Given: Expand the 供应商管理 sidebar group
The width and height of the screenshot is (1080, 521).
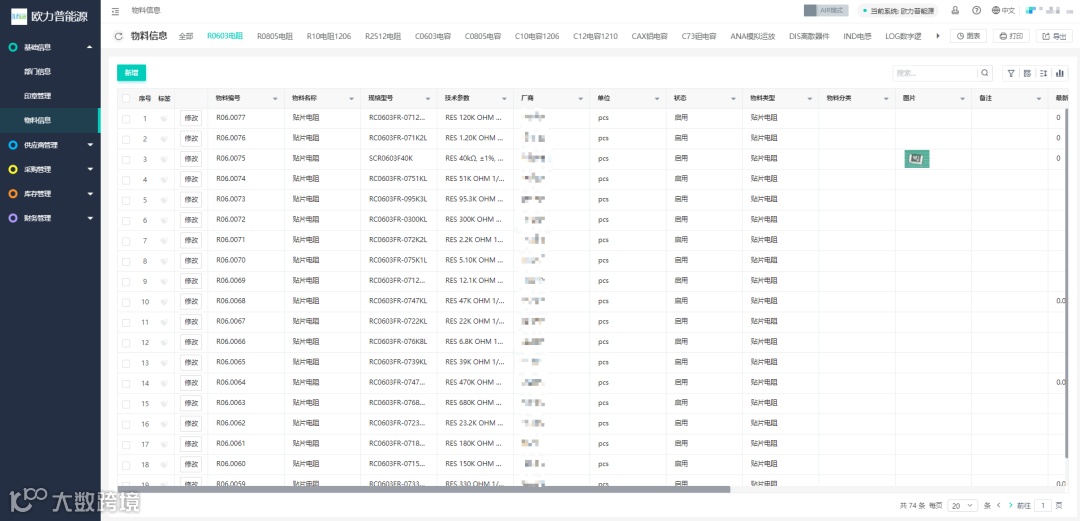Looking at the screenshot, I should (90, 145).
